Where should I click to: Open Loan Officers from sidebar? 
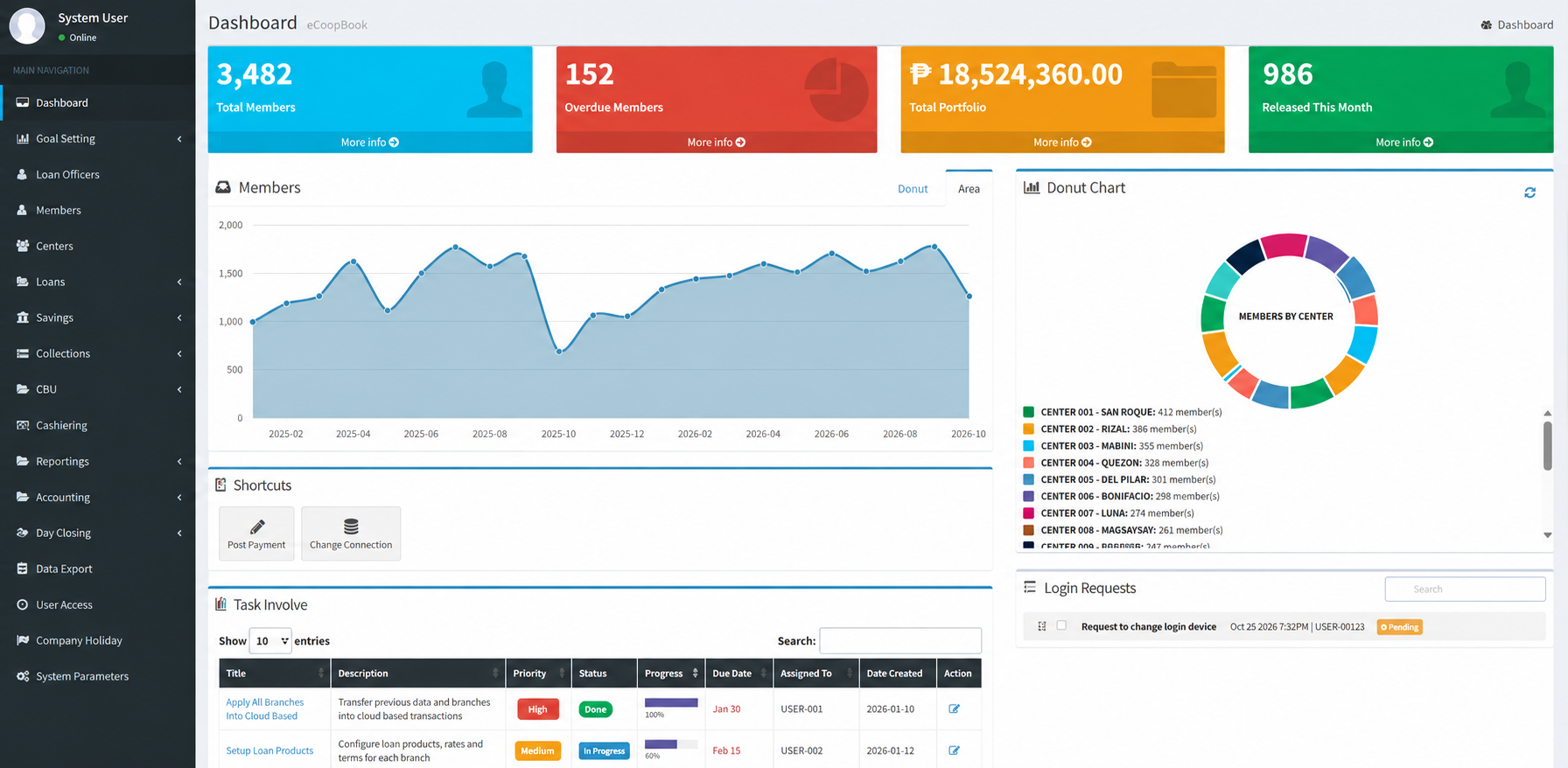(98, 174)
